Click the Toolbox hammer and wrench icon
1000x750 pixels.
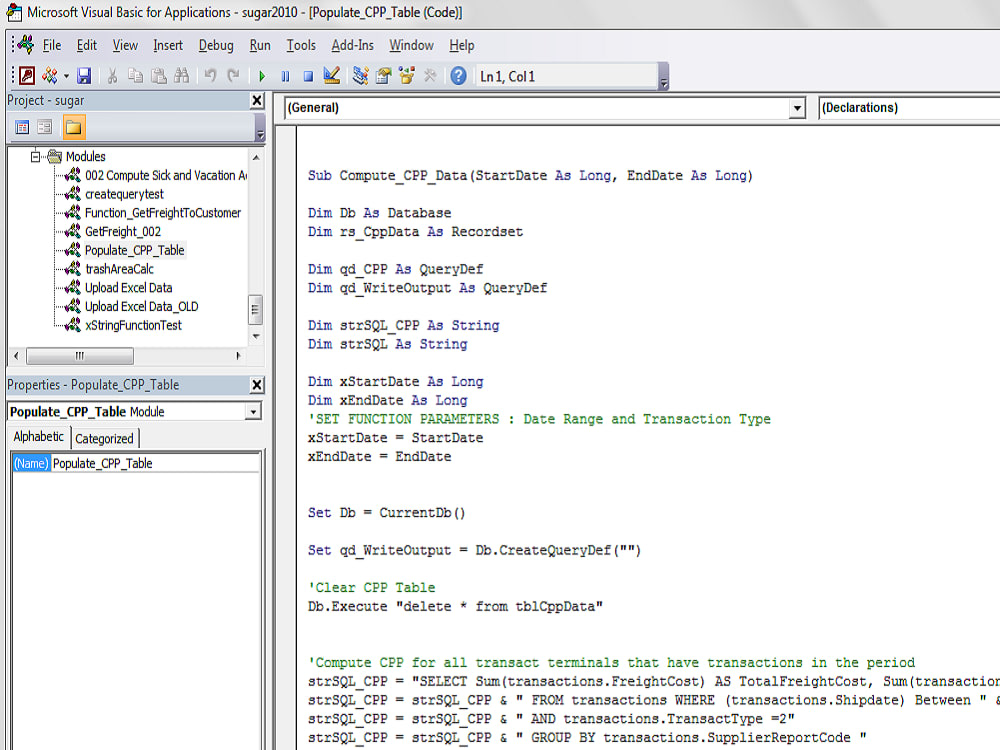point(429,76)
